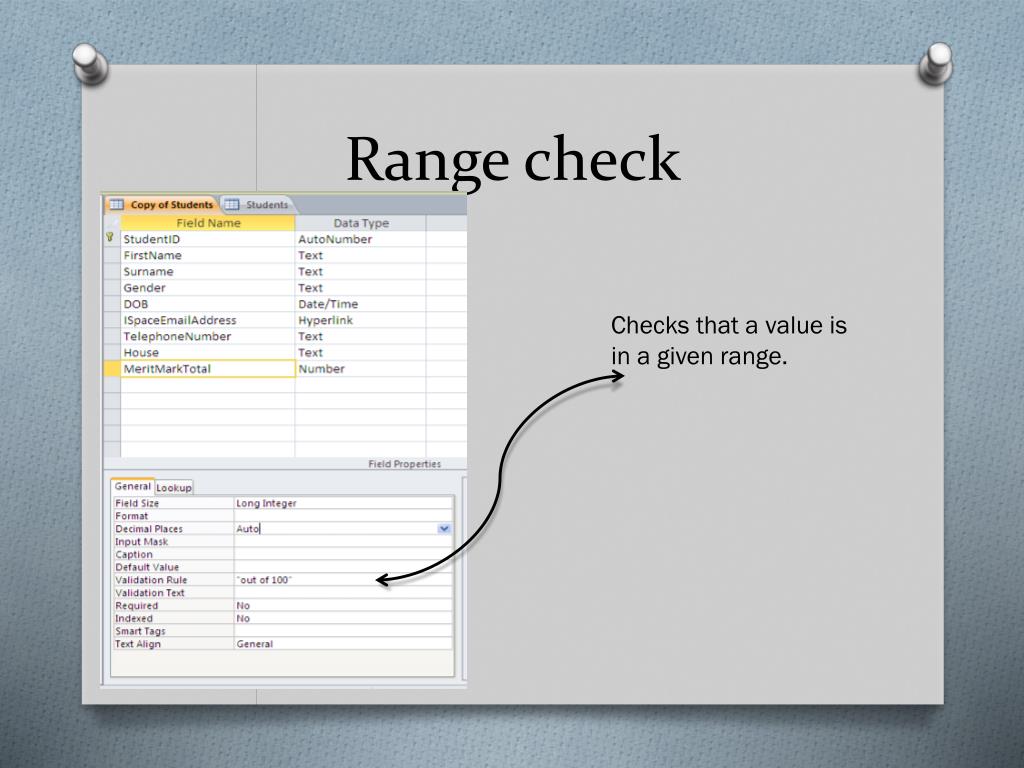This screenshot has height=768, width=1024.
Task: Click the Caption property field
Action: tap(343, 554)
